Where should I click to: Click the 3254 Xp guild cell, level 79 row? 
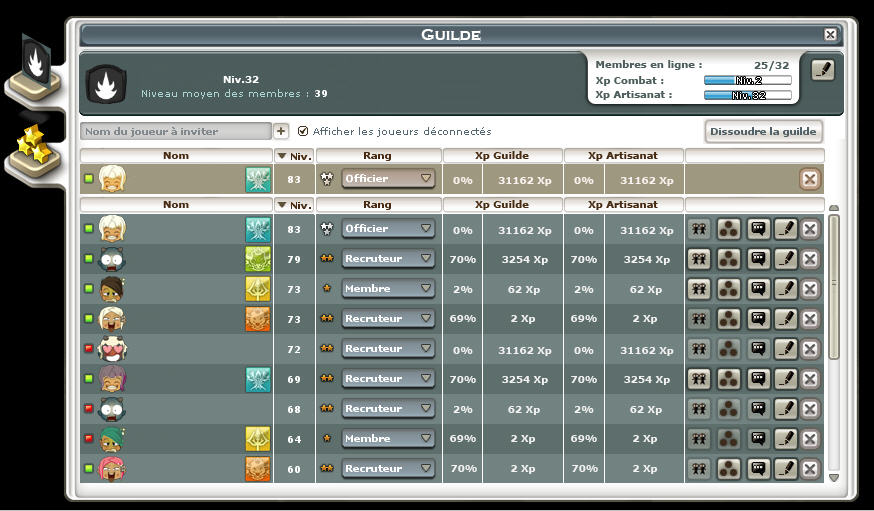pyautogui.click(x=525, y=259)
